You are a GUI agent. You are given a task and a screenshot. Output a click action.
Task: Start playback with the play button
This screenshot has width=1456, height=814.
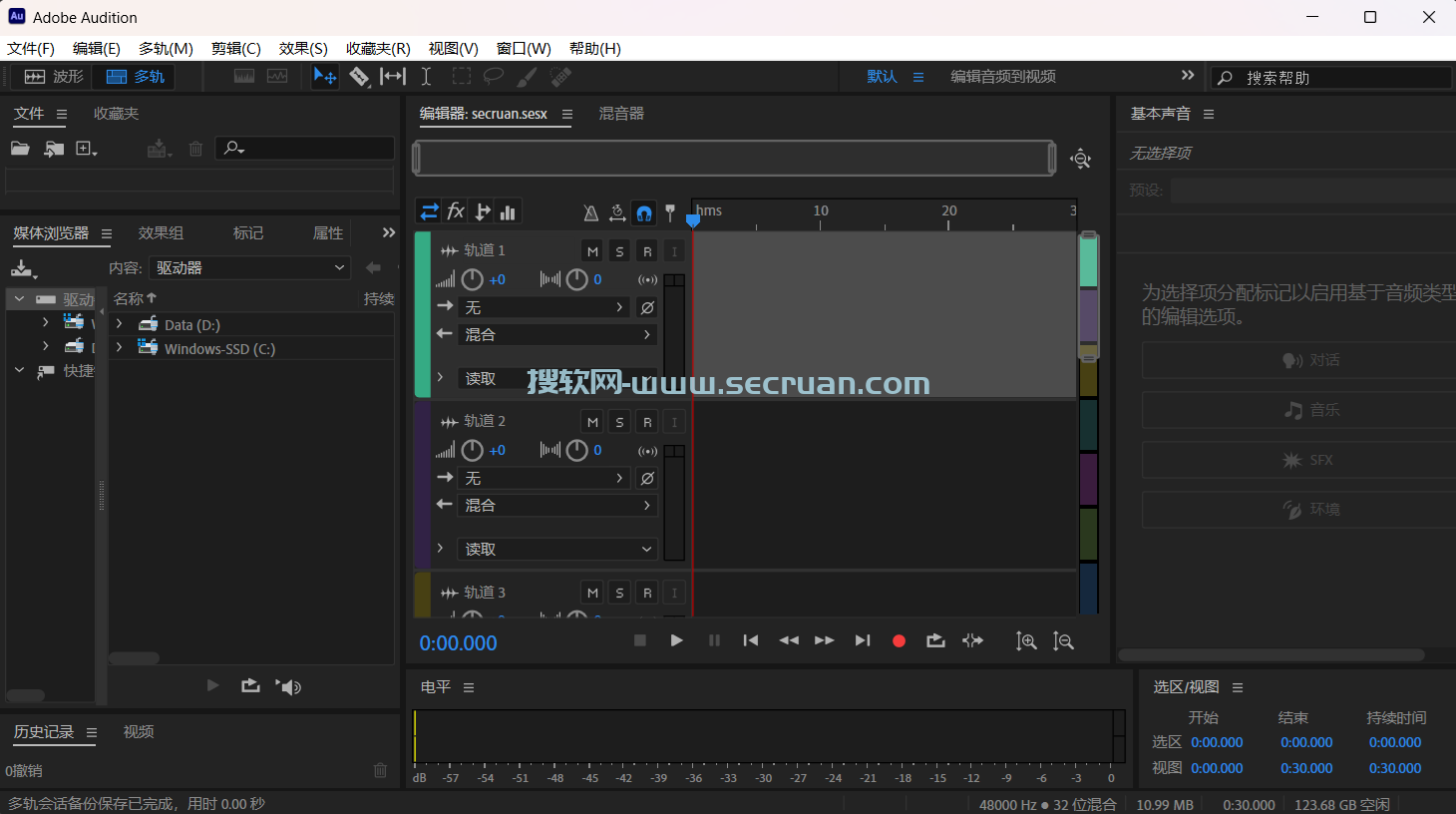(677, 640)
